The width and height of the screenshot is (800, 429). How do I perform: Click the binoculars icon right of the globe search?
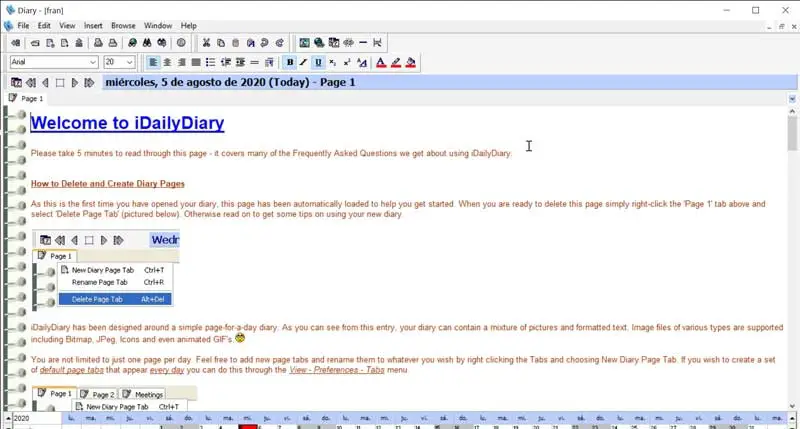coord(147,43)
